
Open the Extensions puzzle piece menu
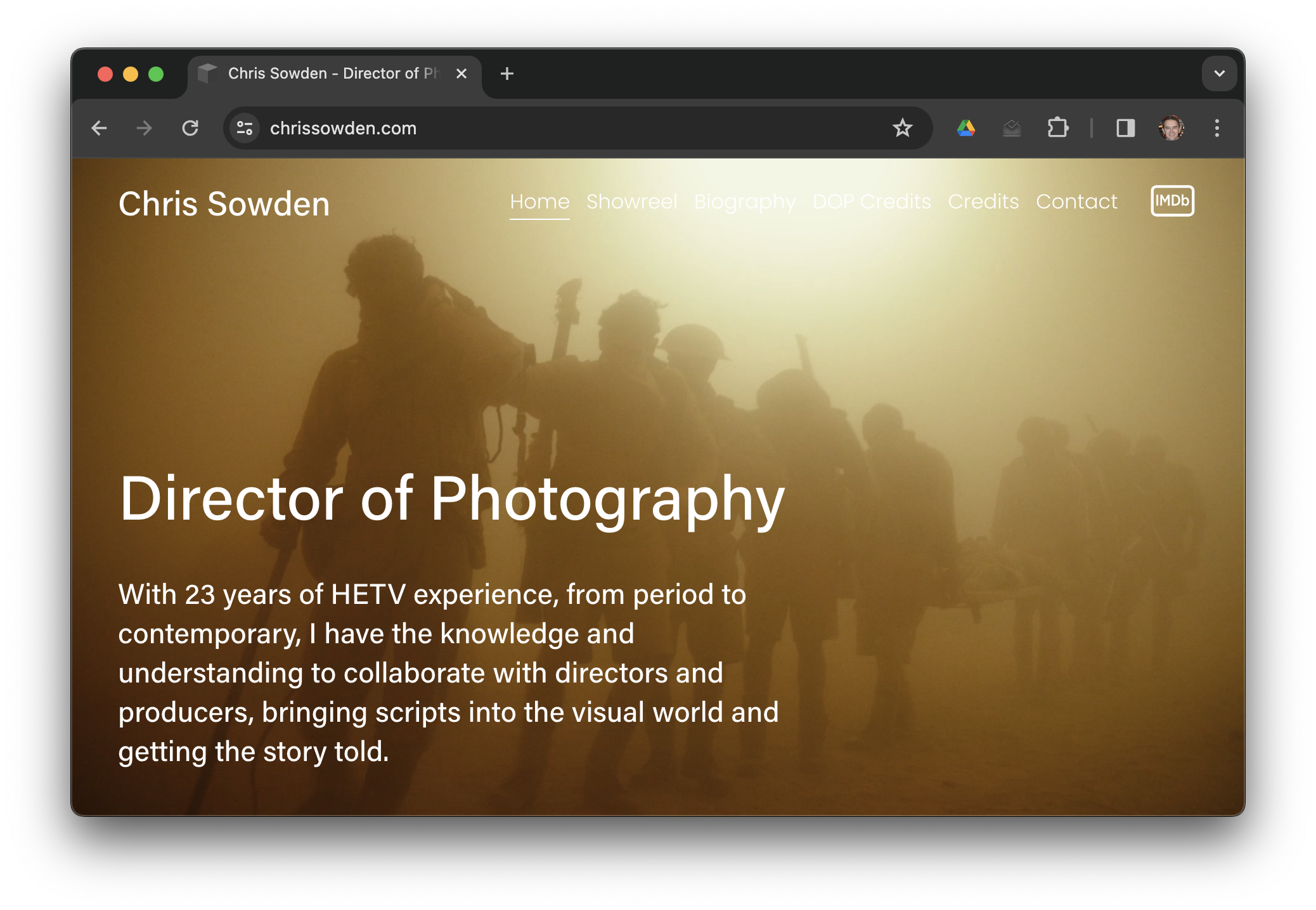click(x=1057, y=129)
